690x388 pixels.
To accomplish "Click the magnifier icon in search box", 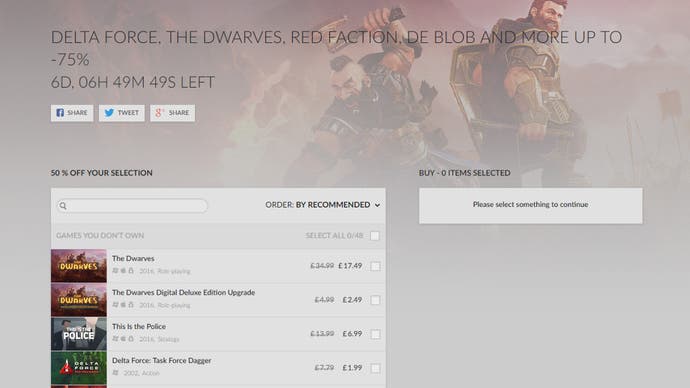I will click(x=63, y=206).
